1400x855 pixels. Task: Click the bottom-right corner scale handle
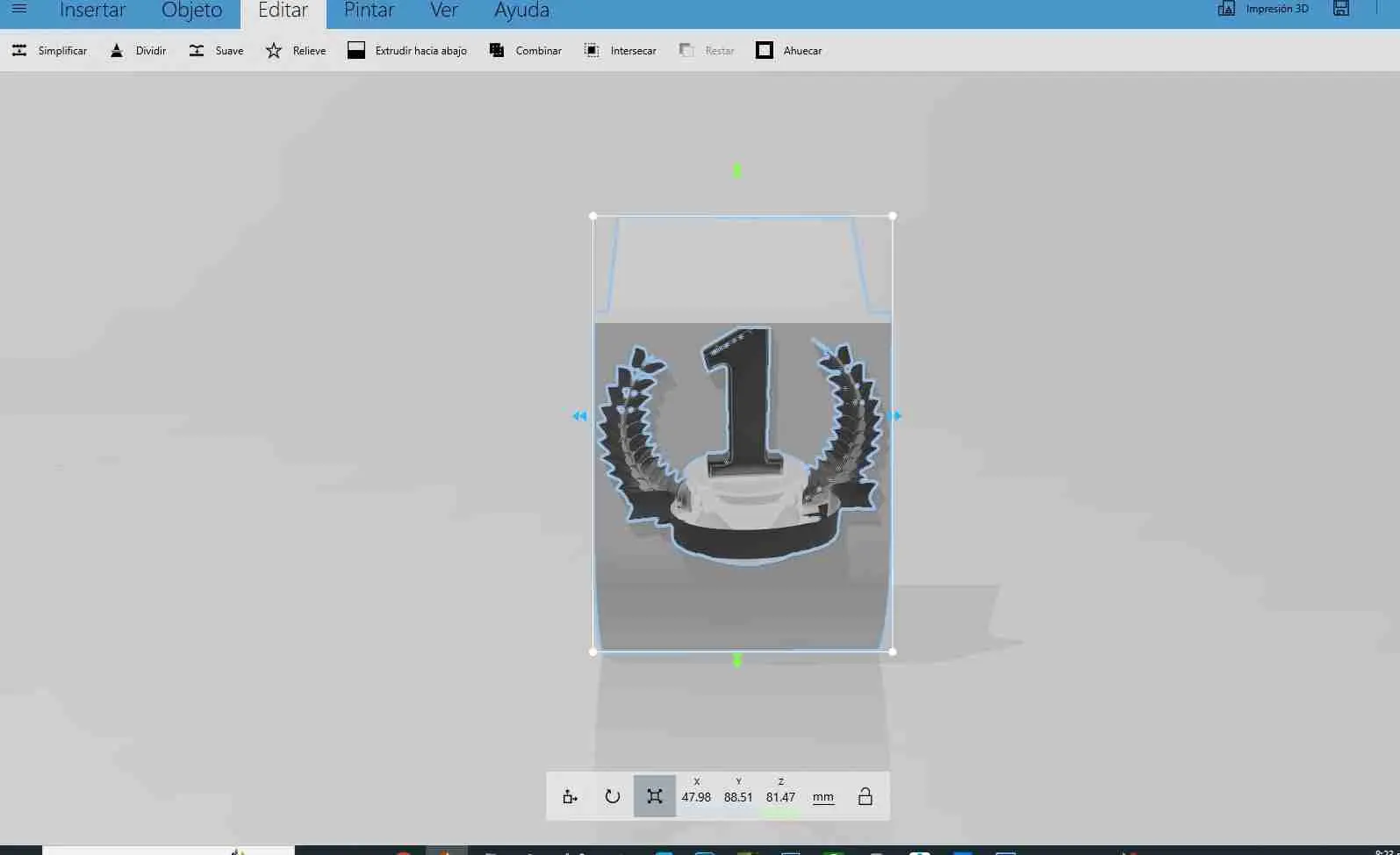[893, 651]
